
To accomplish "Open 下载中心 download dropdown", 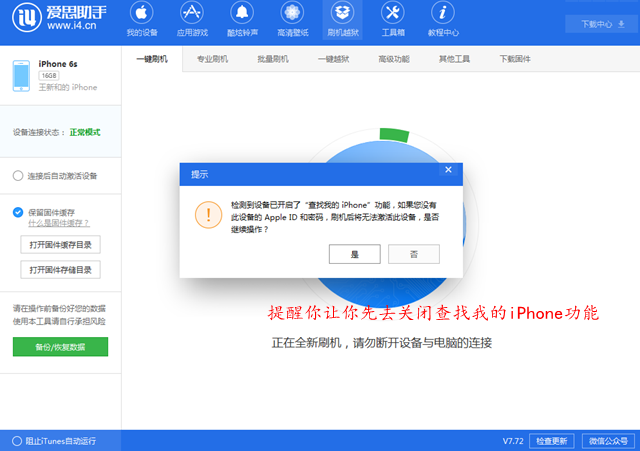I will click(x=595, y=23).
